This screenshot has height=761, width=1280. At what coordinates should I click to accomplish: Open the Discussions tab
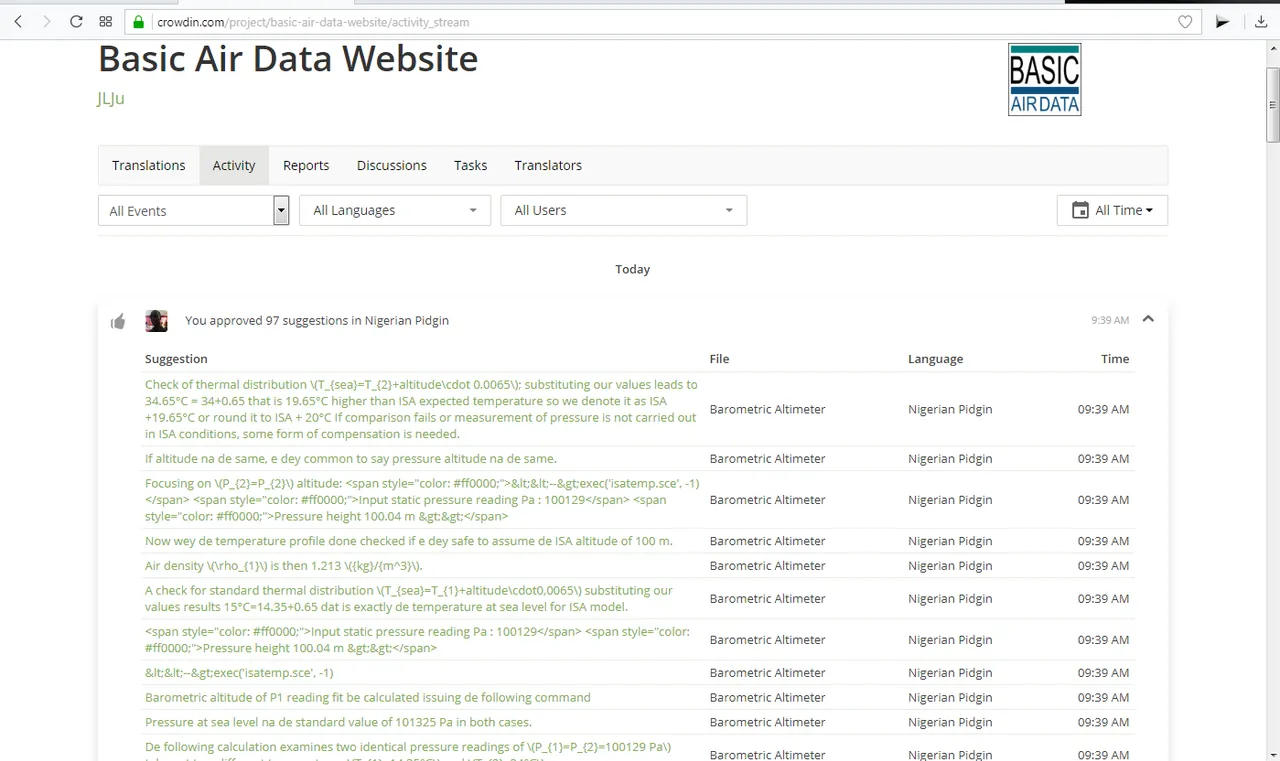(392, 165)
